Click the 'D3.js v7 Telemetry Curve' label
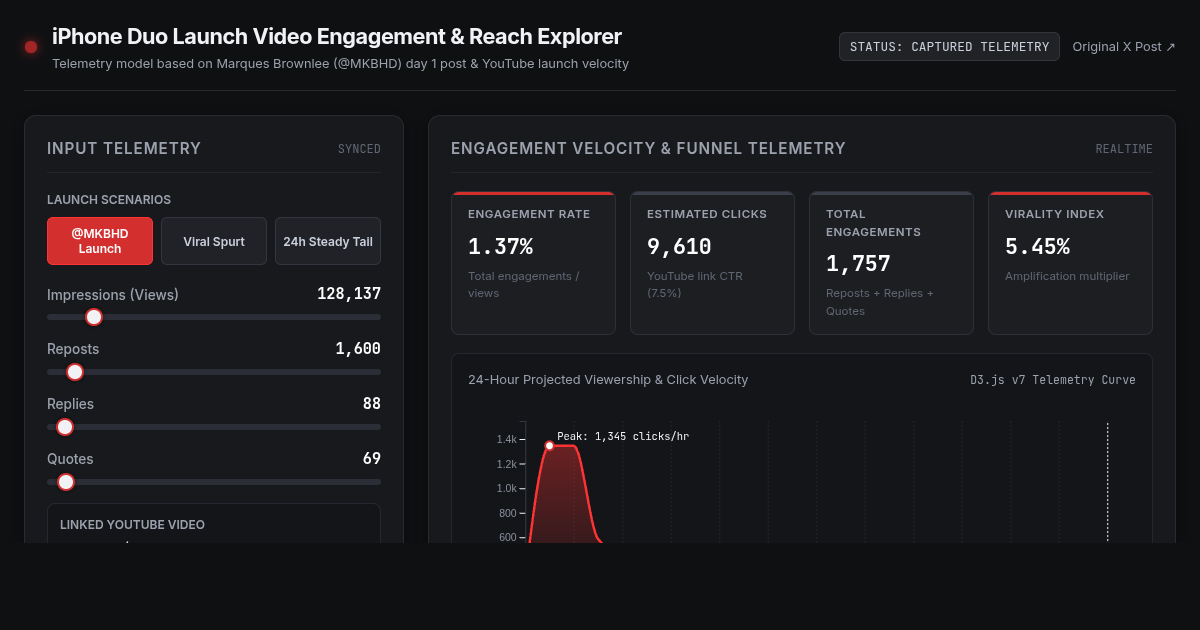1200x630 pixels. tap(1053, 380)
